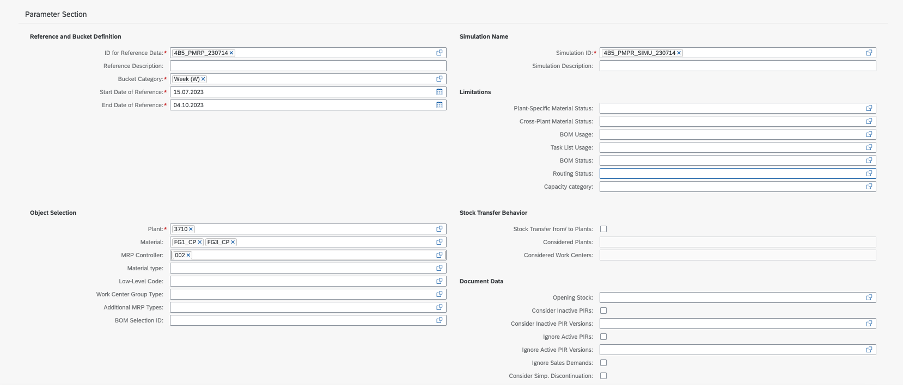Click the Limitations heading
Screen dimensions: 904x386
[x=475, y=92]
